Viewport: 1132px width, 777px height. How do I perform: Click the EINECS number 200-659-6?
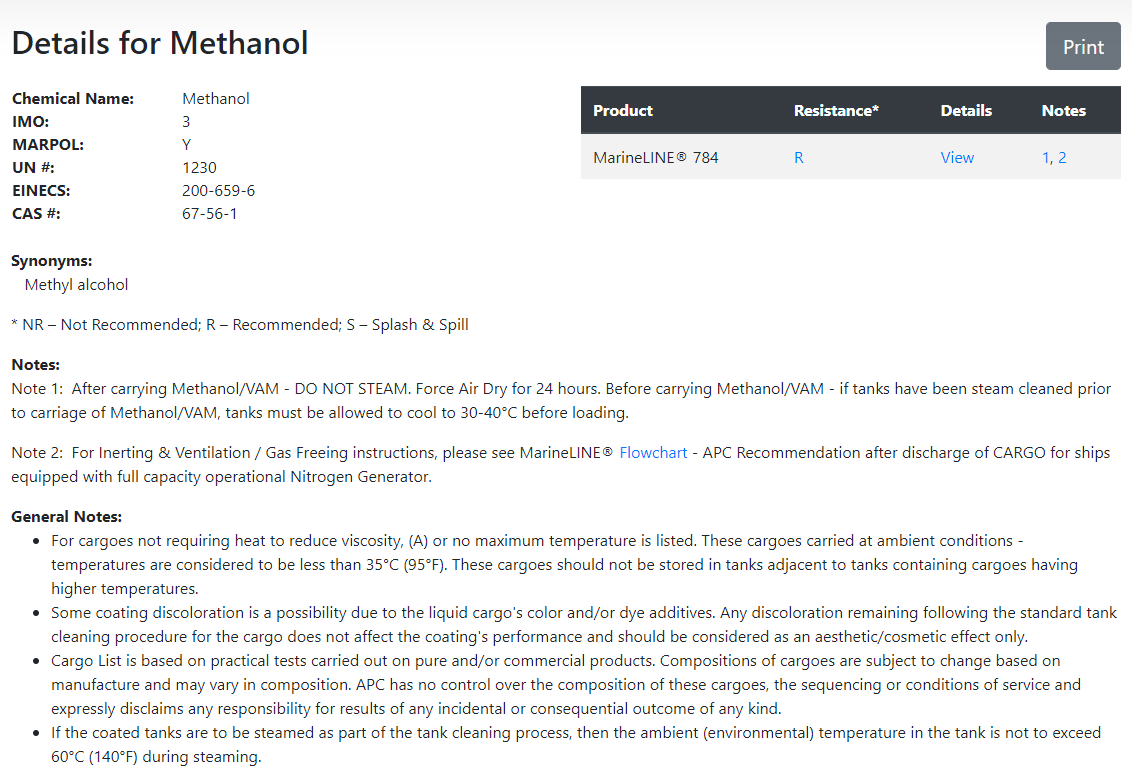pyautogui.click(x=218, y=190)
